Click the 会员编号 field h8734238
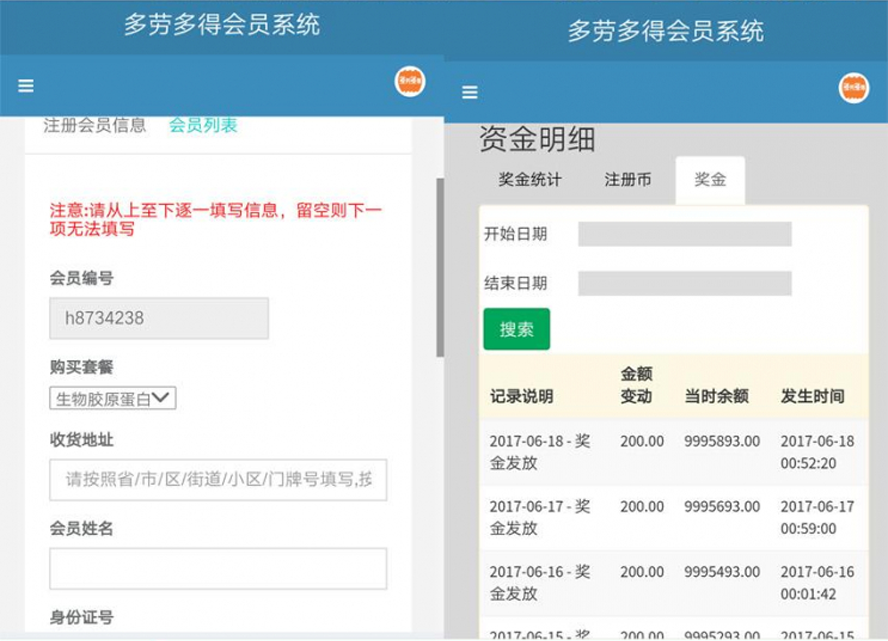 click(159, 318)
